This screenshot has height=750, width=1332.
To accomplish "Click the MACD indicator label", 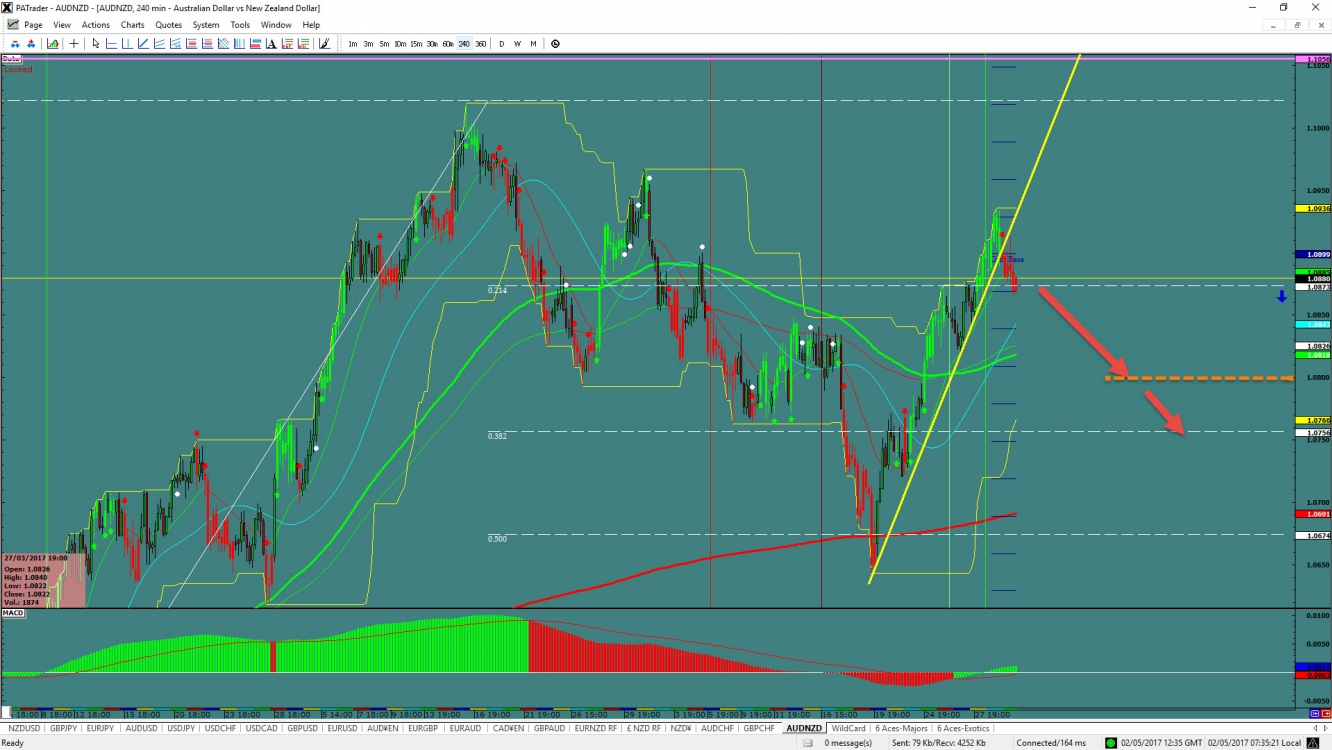I will [13, 613].
